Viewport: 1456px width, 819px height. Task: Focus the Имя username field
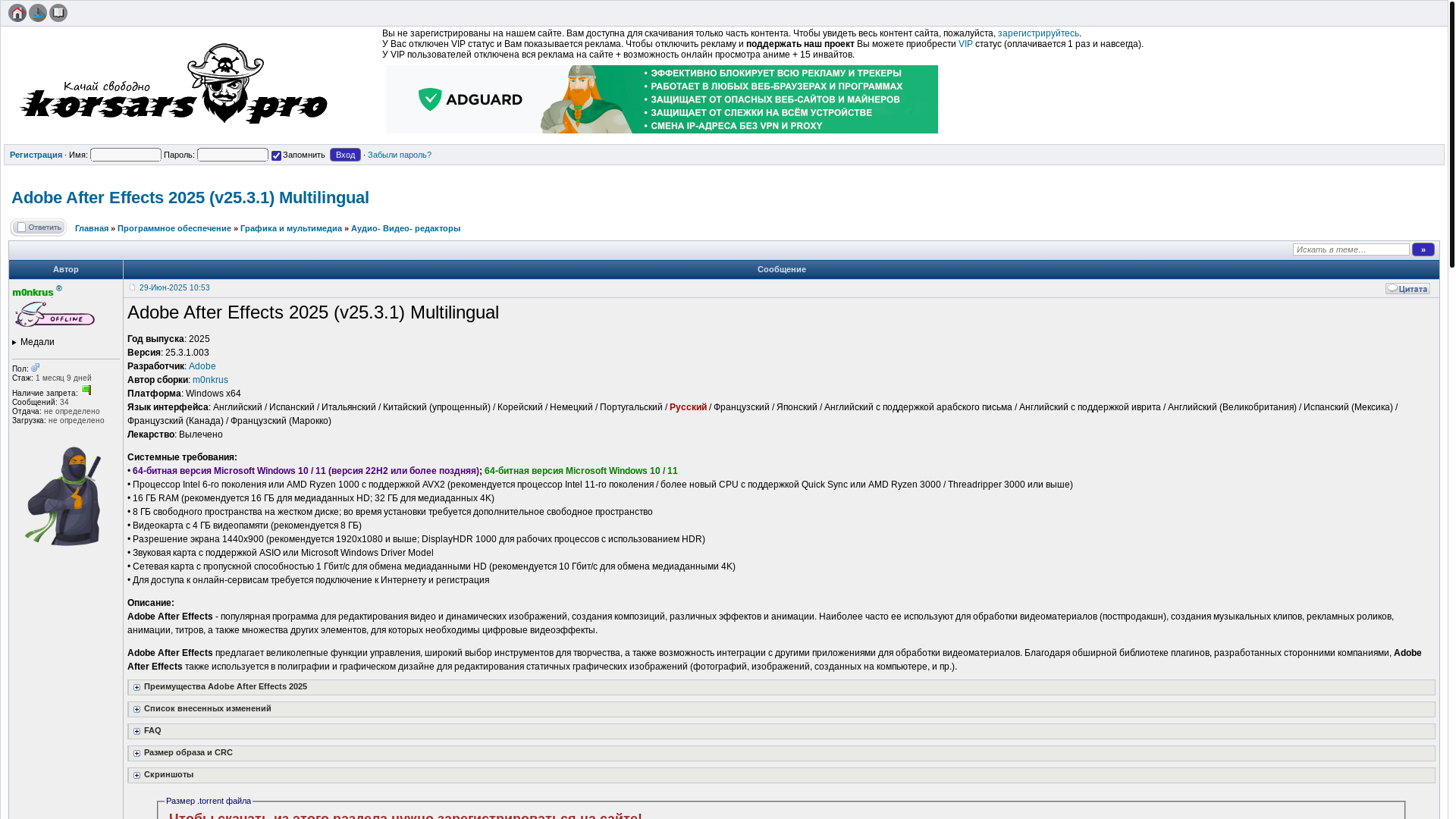[126, 155]
